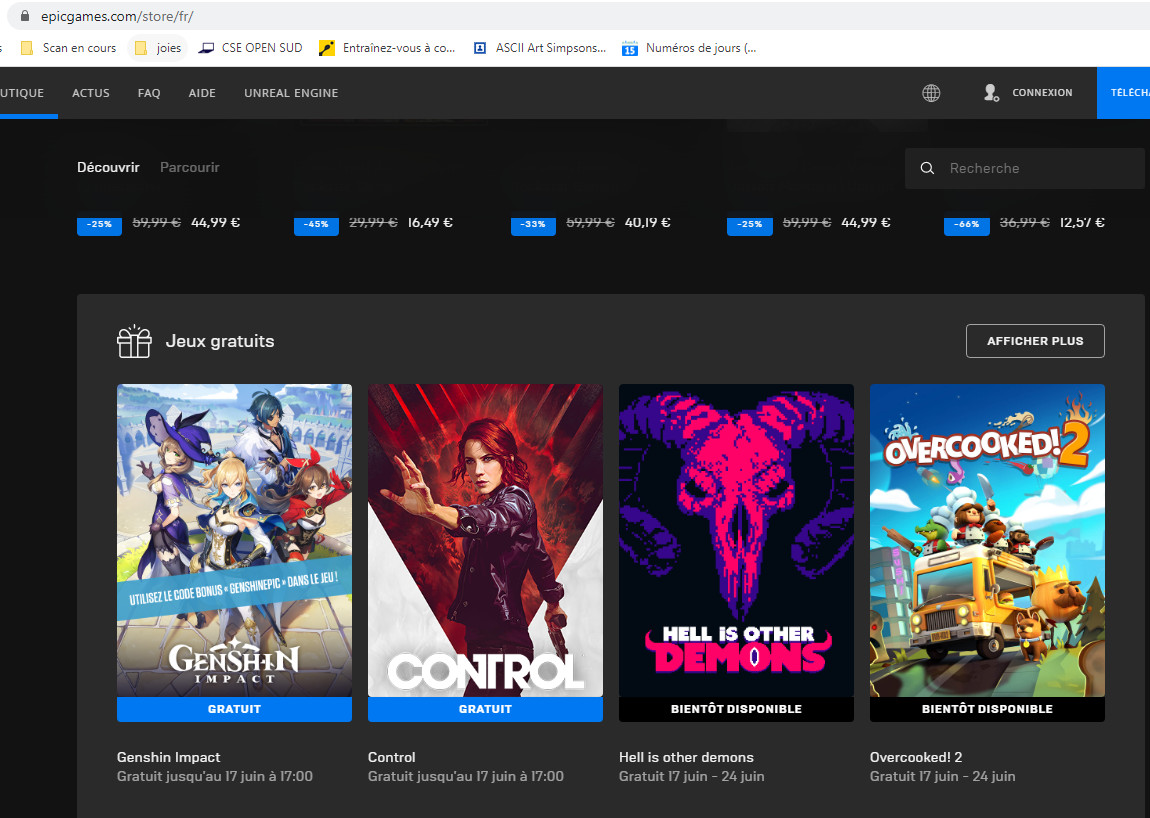
Task: Open the Entraînez-vous à co... bookmark
Action: coord(387,48)
